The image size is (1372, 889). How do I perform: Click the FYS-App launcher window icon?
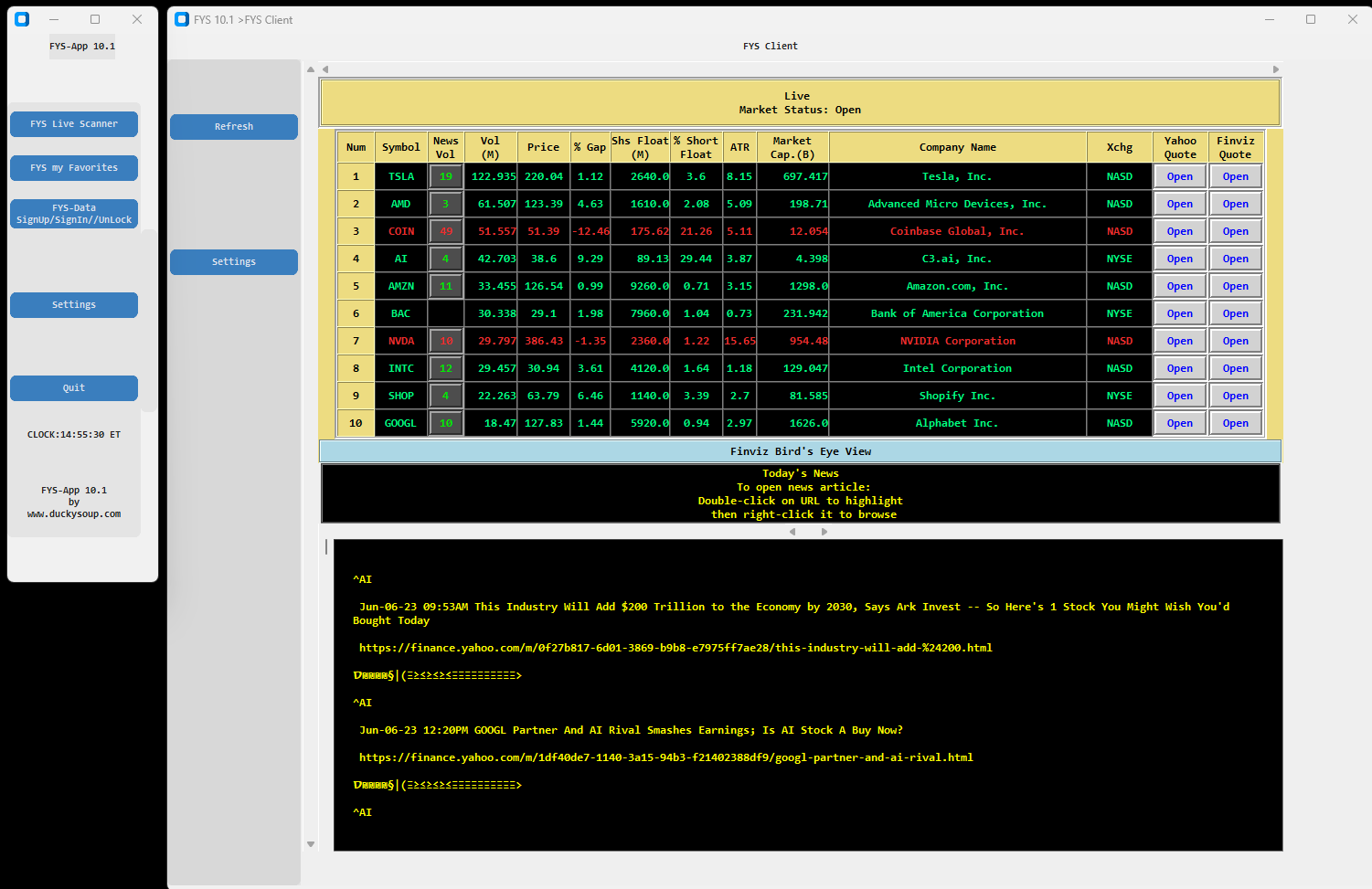click(22, 18)
